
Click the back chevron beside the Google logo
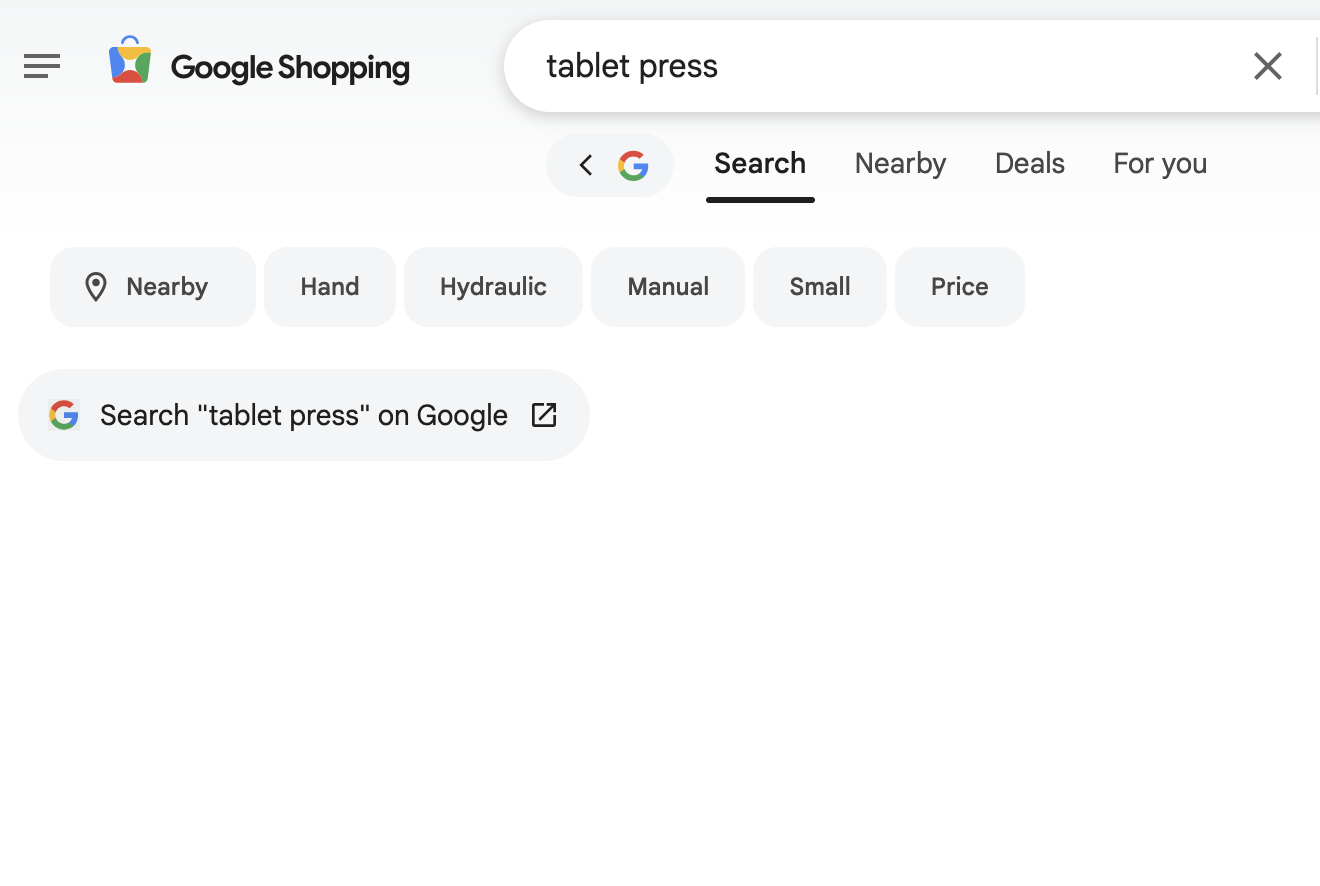coord(586,165)
